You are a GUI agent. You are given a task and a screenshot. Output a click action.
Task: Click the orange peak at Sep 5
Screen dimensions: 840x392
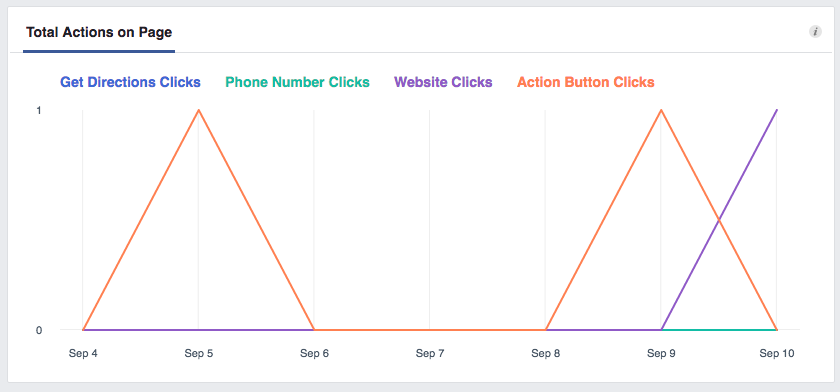coord(199,110)
